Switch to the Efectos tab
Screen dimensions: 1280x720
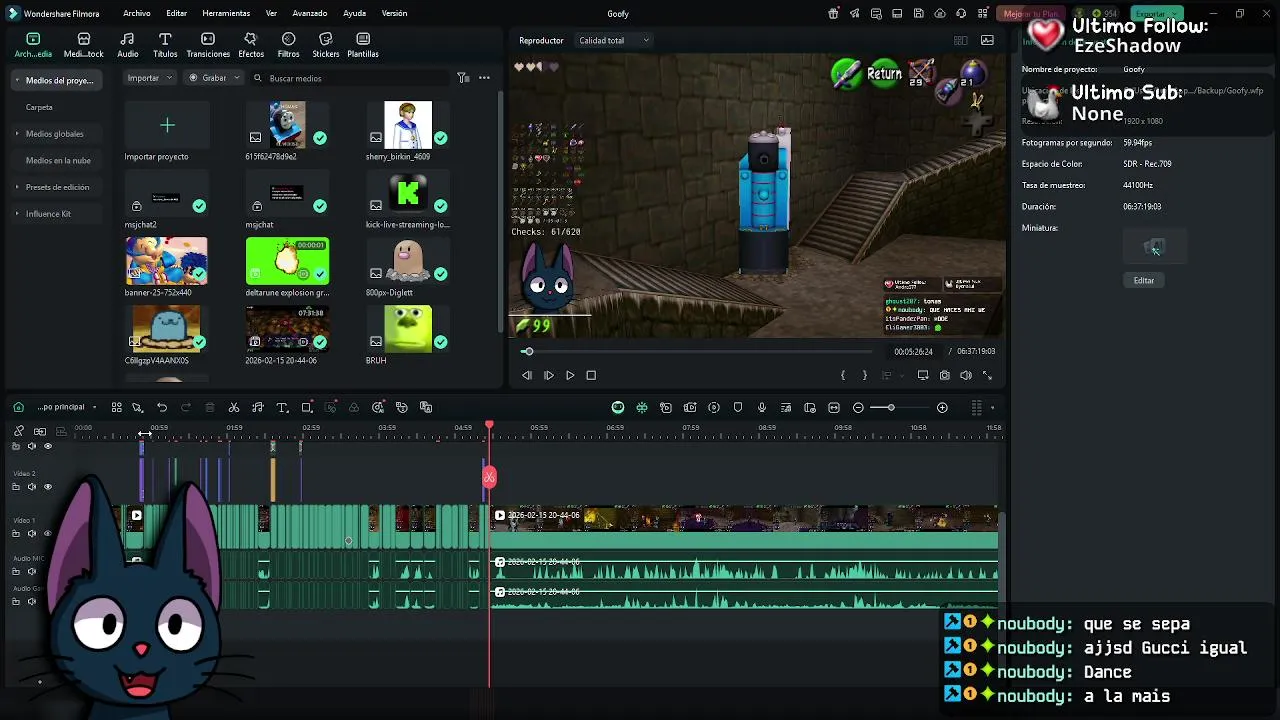click(251, 45)
